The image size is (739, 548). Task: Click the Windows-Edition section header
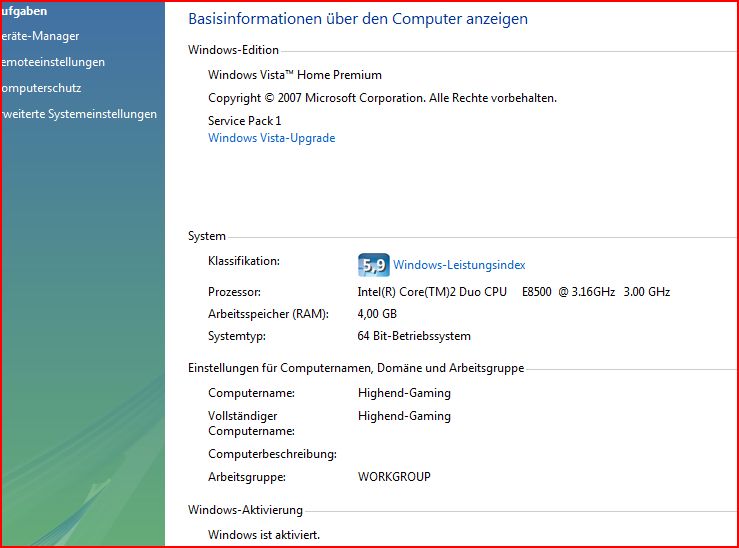[x=233, y=50]
